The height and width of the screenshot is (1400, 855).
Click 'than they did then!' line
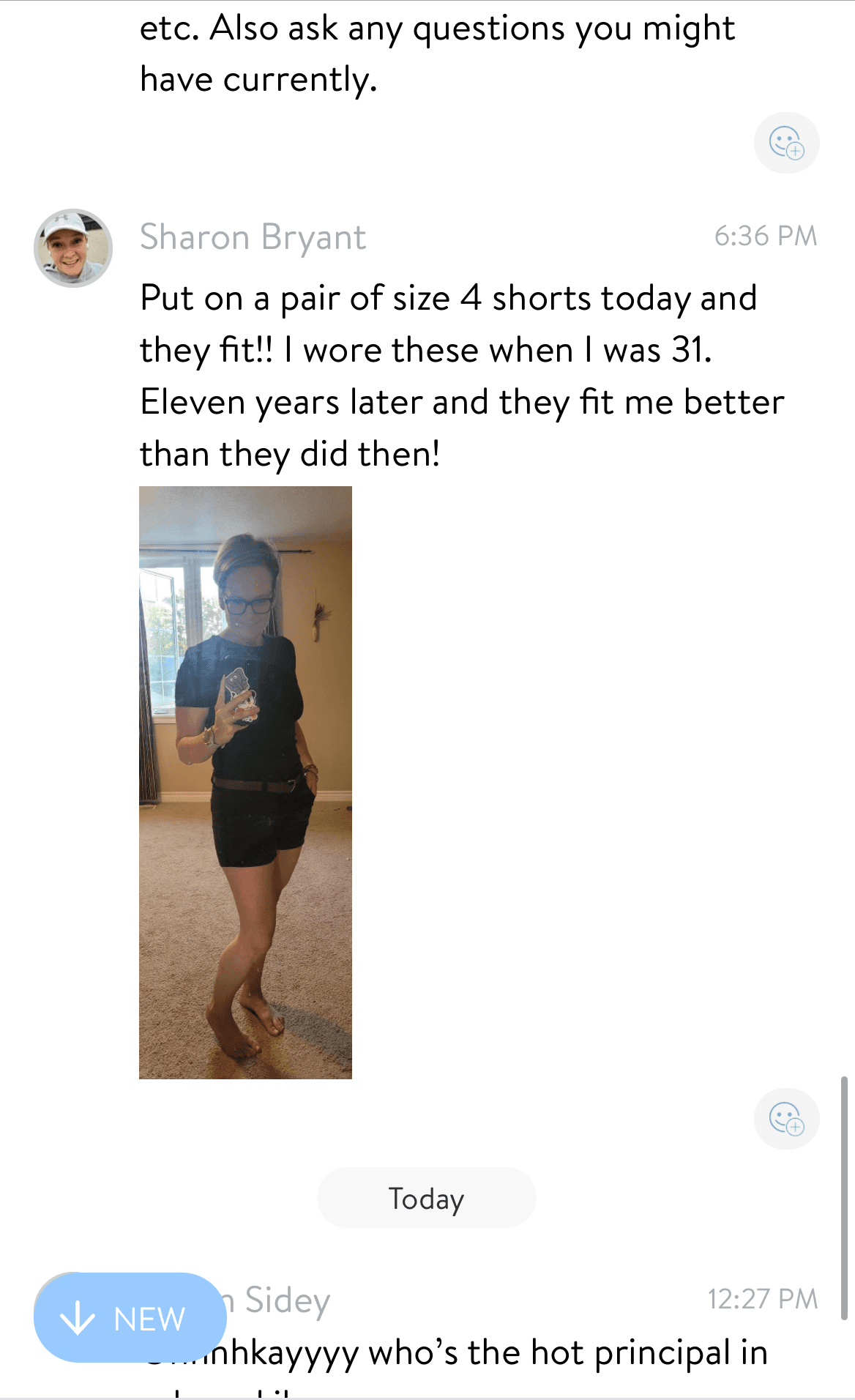pos(290,454)
